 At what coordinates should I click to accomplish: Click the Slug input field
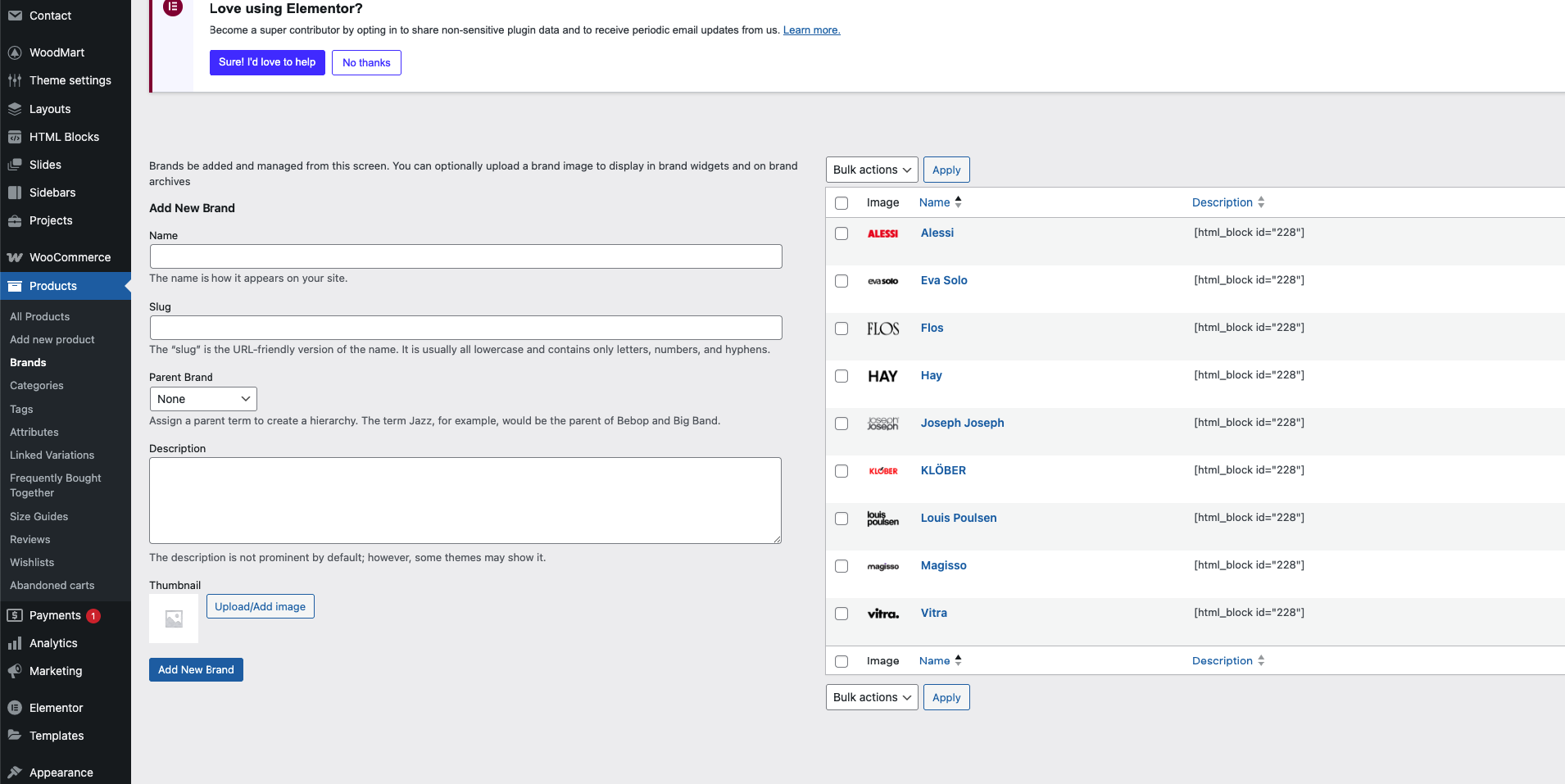point(466,328)
